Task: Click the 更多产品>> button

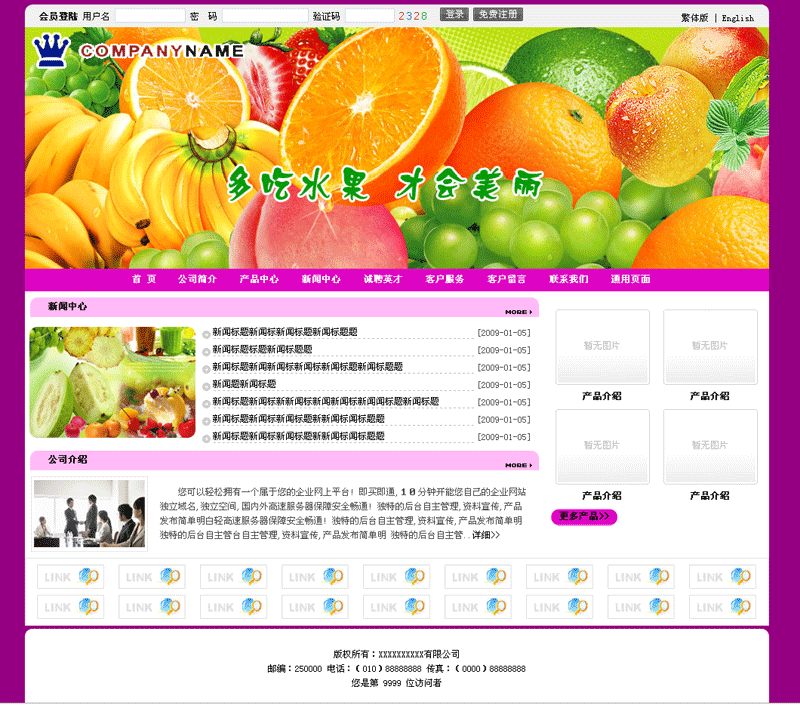Action: coord(584,517)
